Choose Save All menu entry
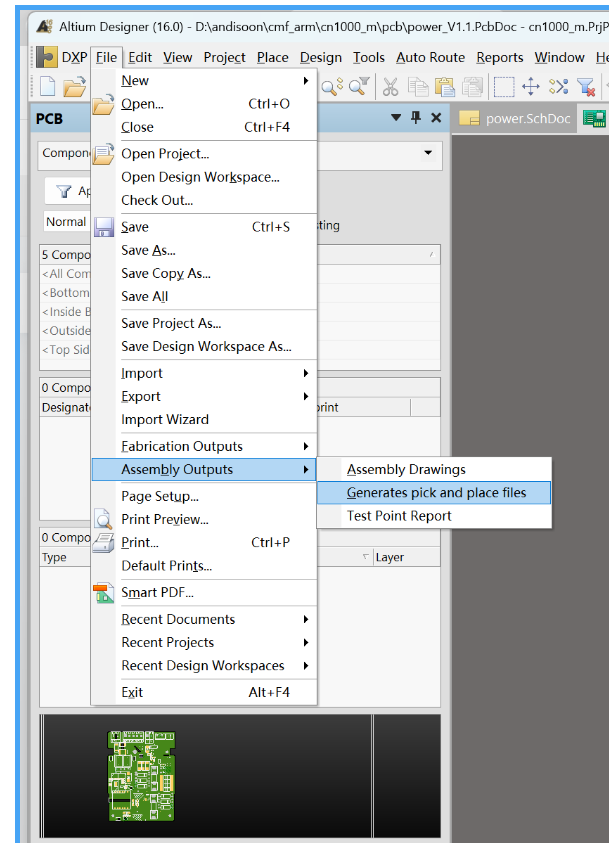Image resolution: width=609 pixels, height=843 pixels. coord(204,296)
